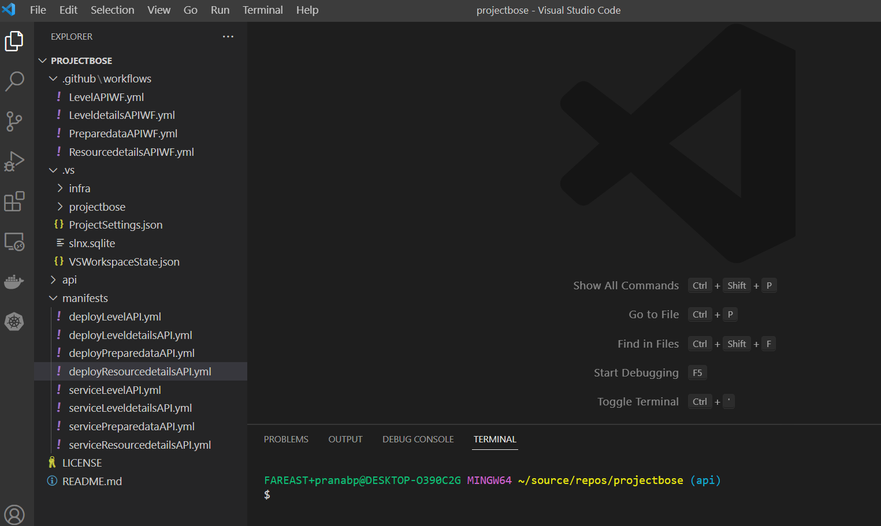Screen dimensions: 881x526
Task: Open the Go menu
Action: pos(190,10)
